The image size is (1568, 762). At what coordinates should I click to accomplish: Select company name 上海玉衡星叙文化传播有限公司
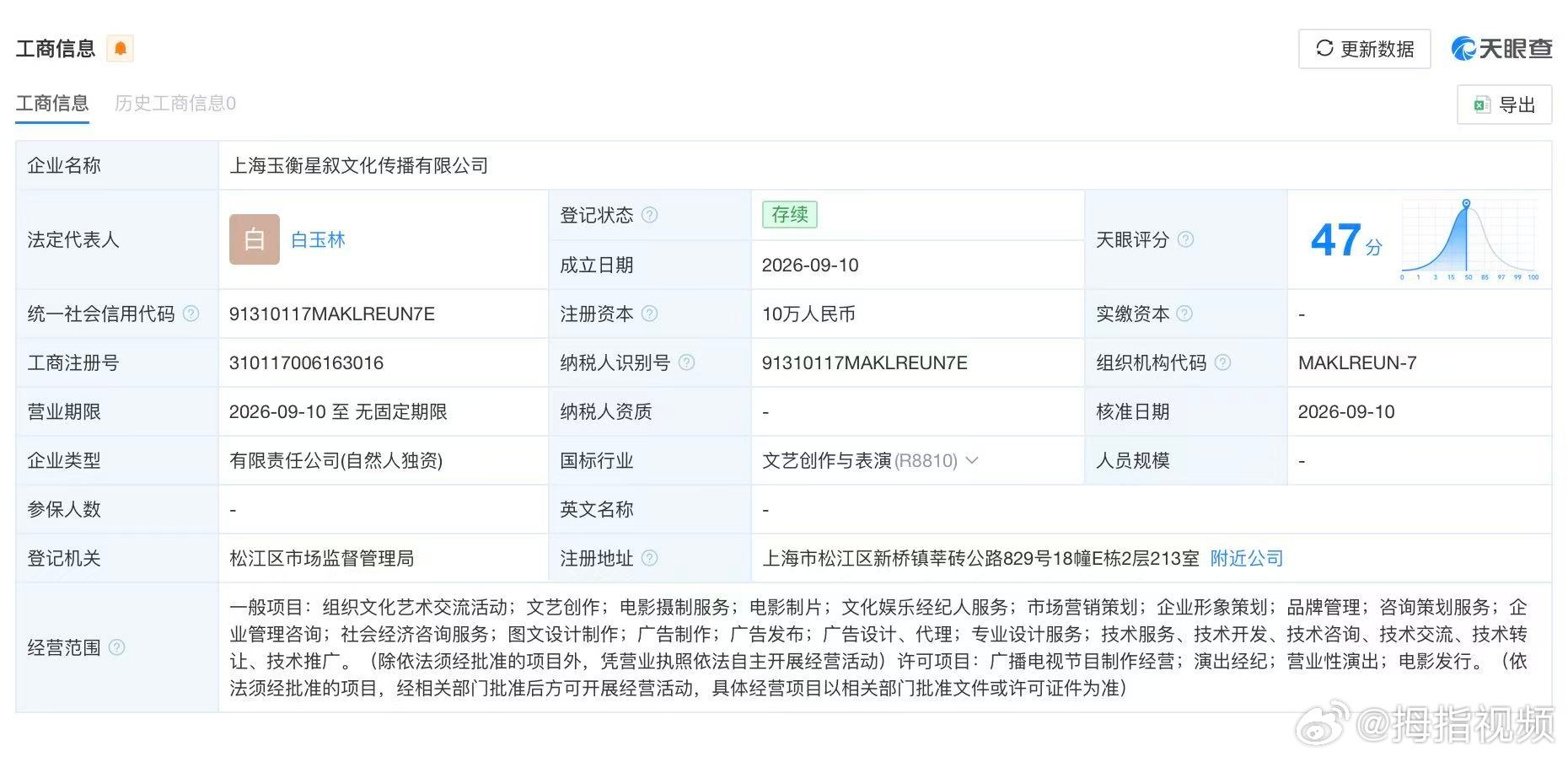tap(359, 165)
